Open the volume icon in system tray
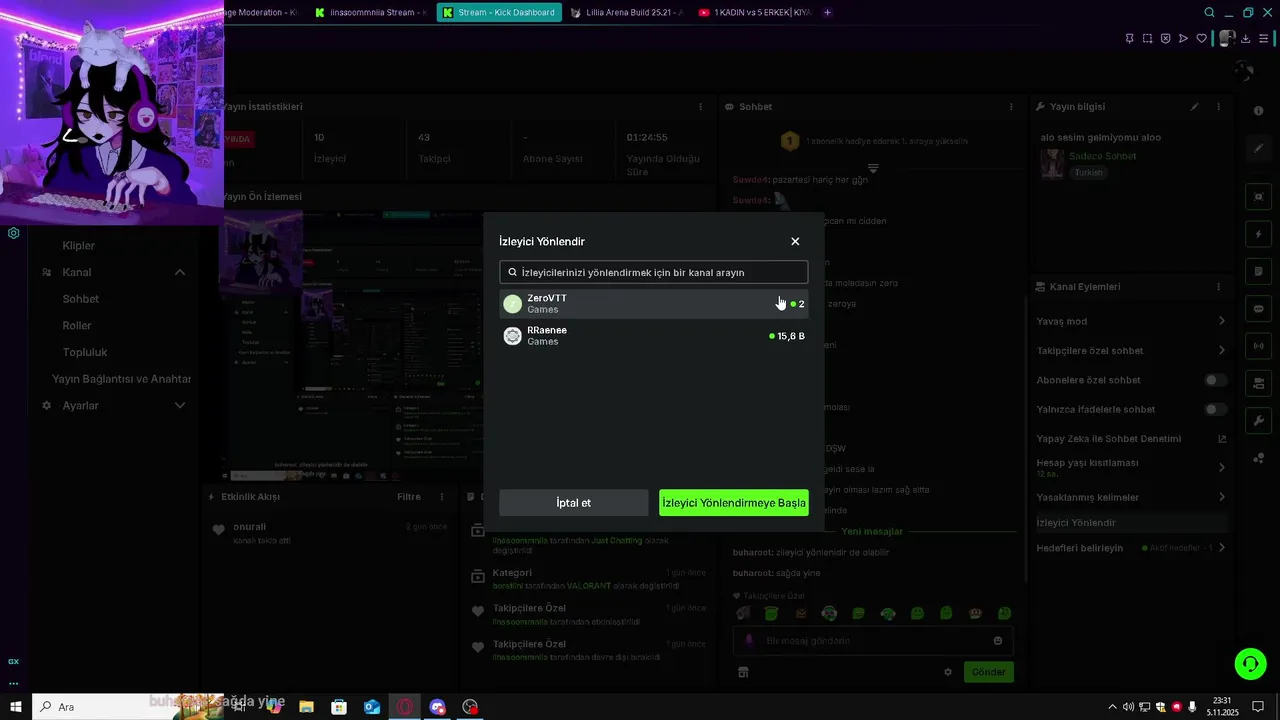 point(1128,707)
